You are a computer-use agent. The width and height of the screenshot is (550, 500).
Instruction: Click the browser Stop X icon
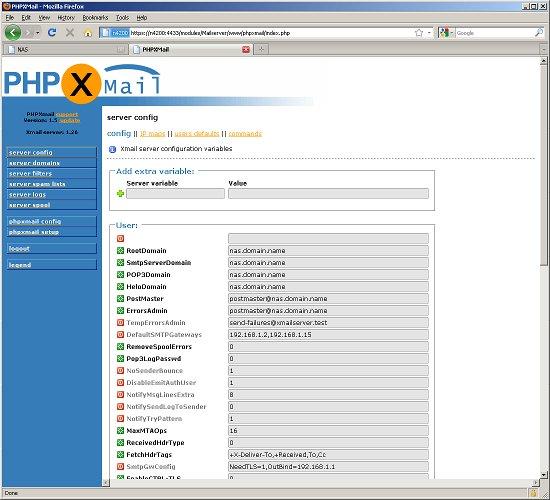pyautogui.click(x=70, y=33)
